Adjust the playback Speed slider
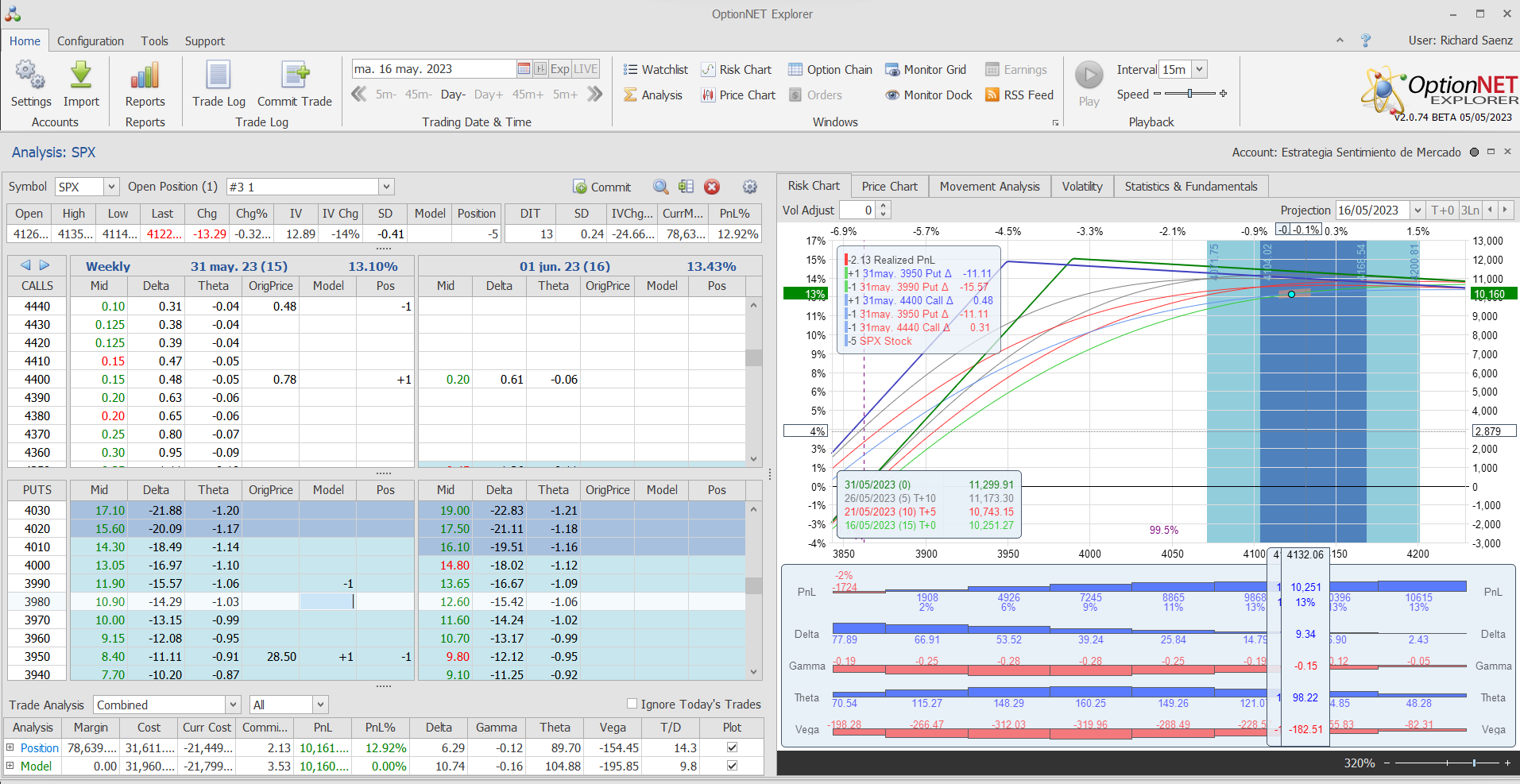This screenshot has width=1520, height=784. pos(1189,94)
